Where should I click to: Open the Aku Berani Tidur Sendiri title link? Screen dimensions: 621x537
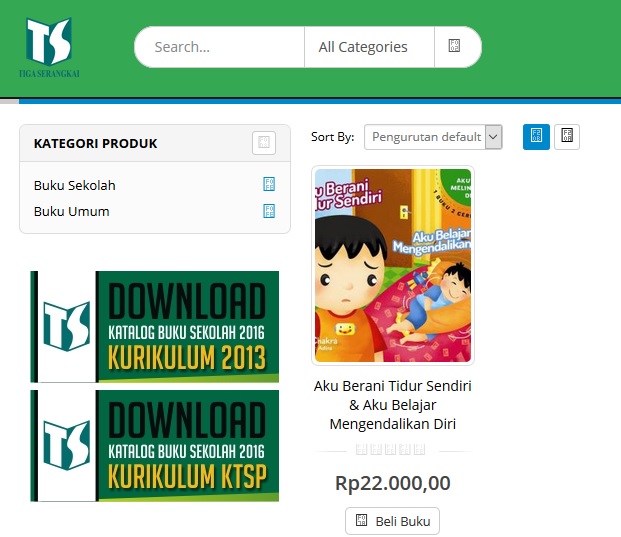[x=392, y=405]
